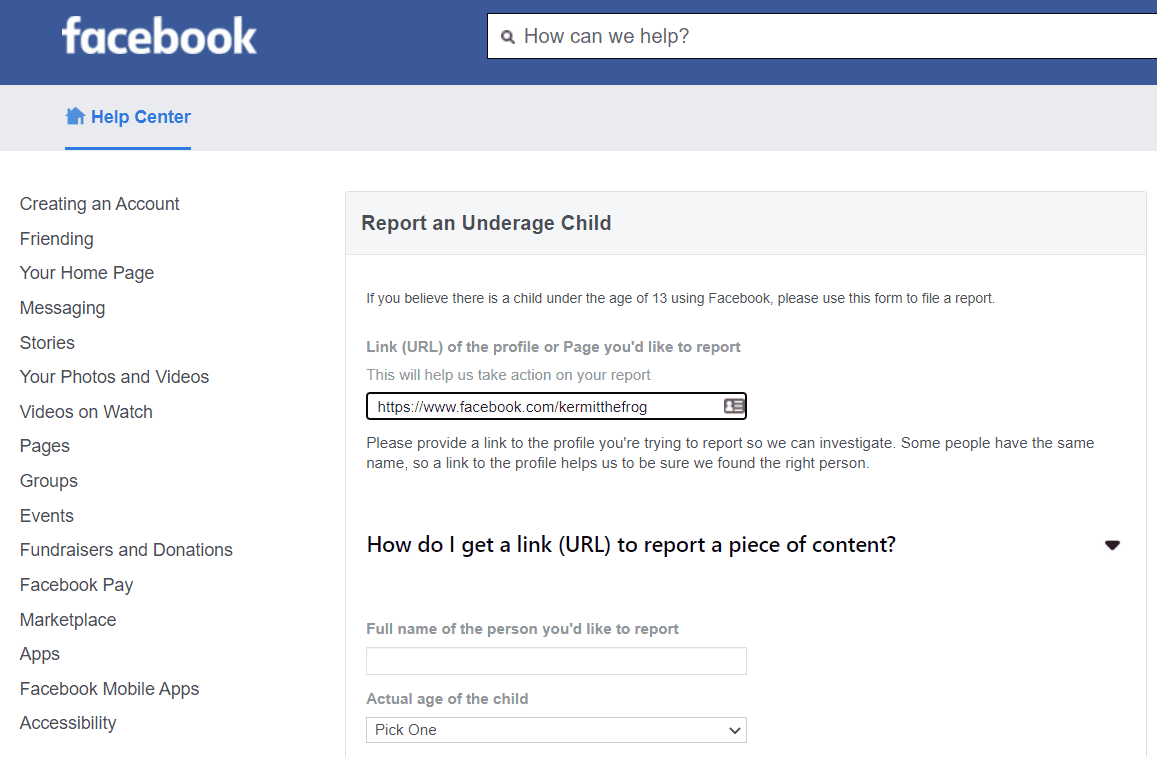This screenshot has height=757, width=1157.
Task: Open 'Fundraisers and Donations' topic
Action: click(x=126, y=550)
